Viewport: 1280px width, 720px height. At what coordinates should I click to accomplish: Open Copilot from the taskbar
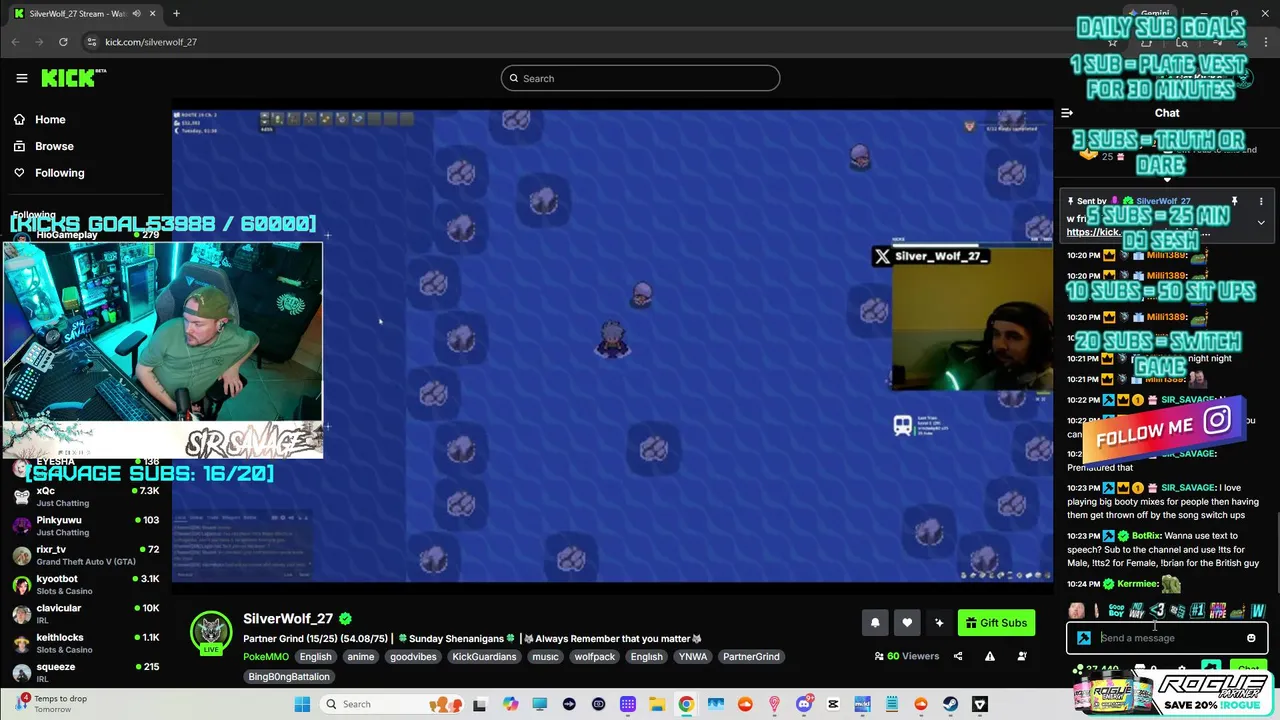tap(511, 704)
